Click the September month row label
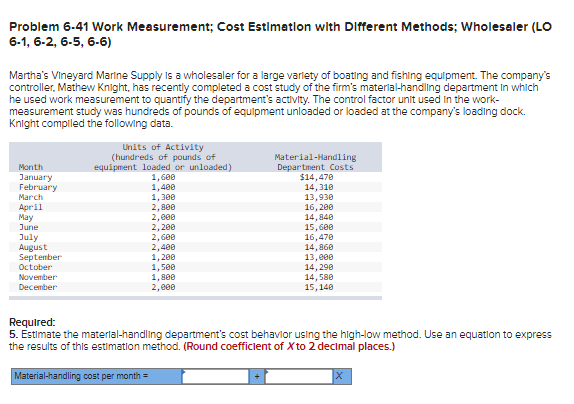This screenshot has height=404, width=574. click(40, 257)
